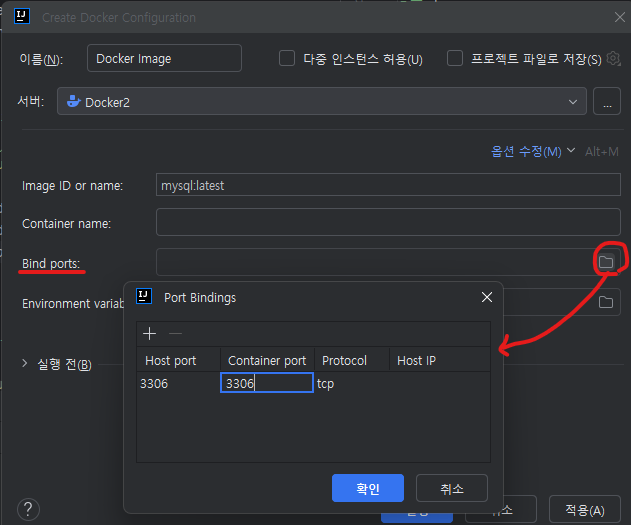This screenshot has height=525, width=631.
Task: Click IntelliJ logo in Create Docker Configuration title
Action: pos(22,16)
